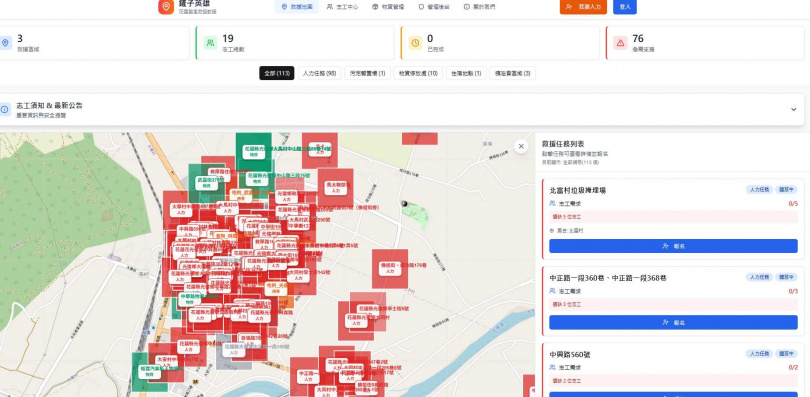Open 管理後台 from the navigation bar
This screenshot has height=397, width=810.
click(434, 7)
